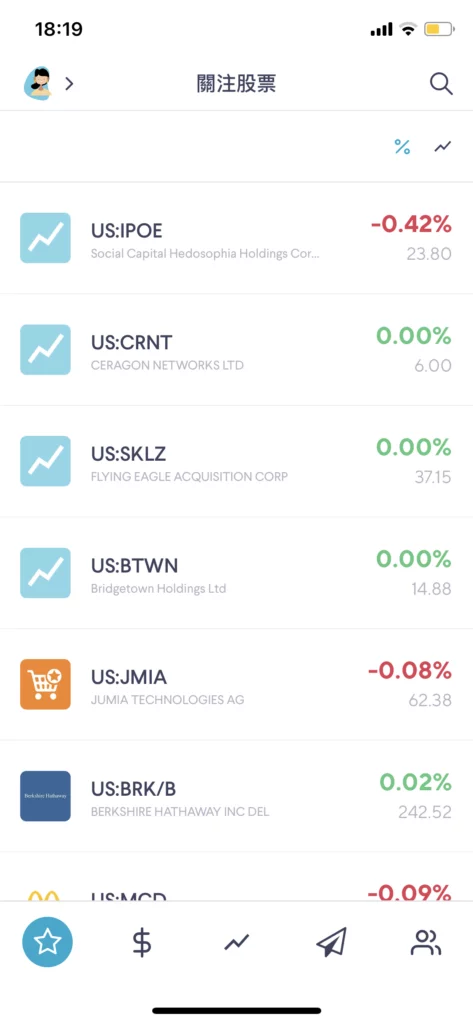Switch to percentage change view
The image size is (473, 1024).
coord(402,147)
